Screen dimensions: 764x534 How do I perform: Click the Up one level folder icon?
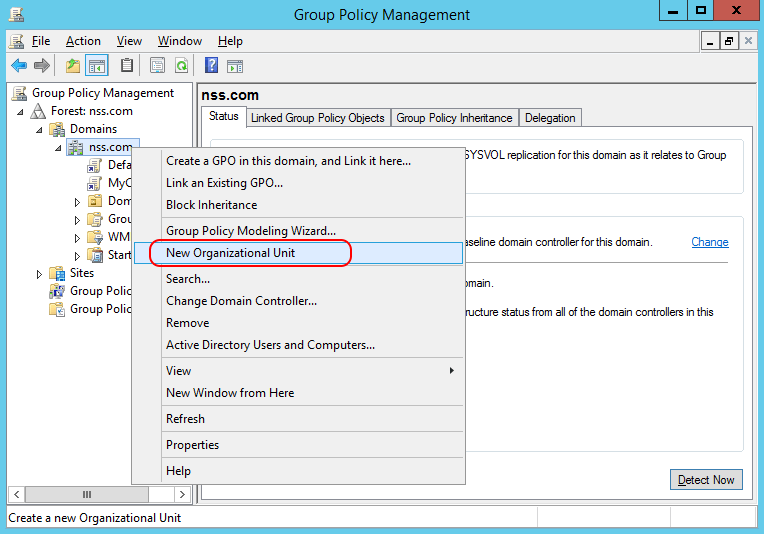click(72, 66)
